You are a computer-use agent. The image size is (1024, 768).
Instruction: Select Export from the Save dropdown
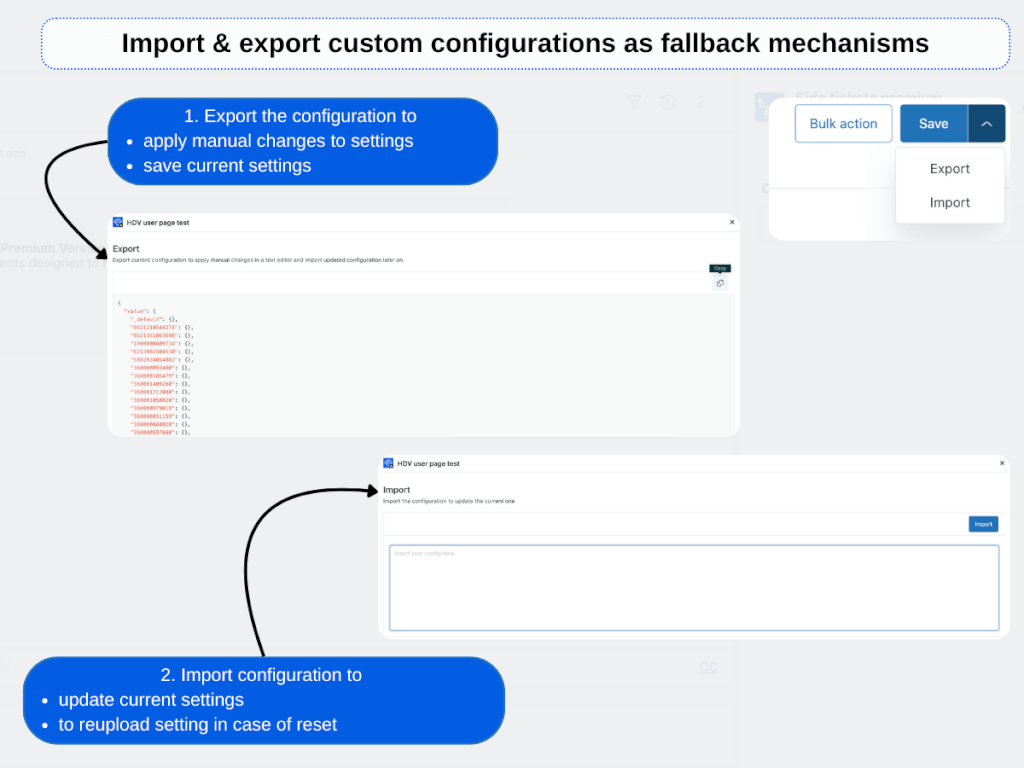click(x=950, y=169)
